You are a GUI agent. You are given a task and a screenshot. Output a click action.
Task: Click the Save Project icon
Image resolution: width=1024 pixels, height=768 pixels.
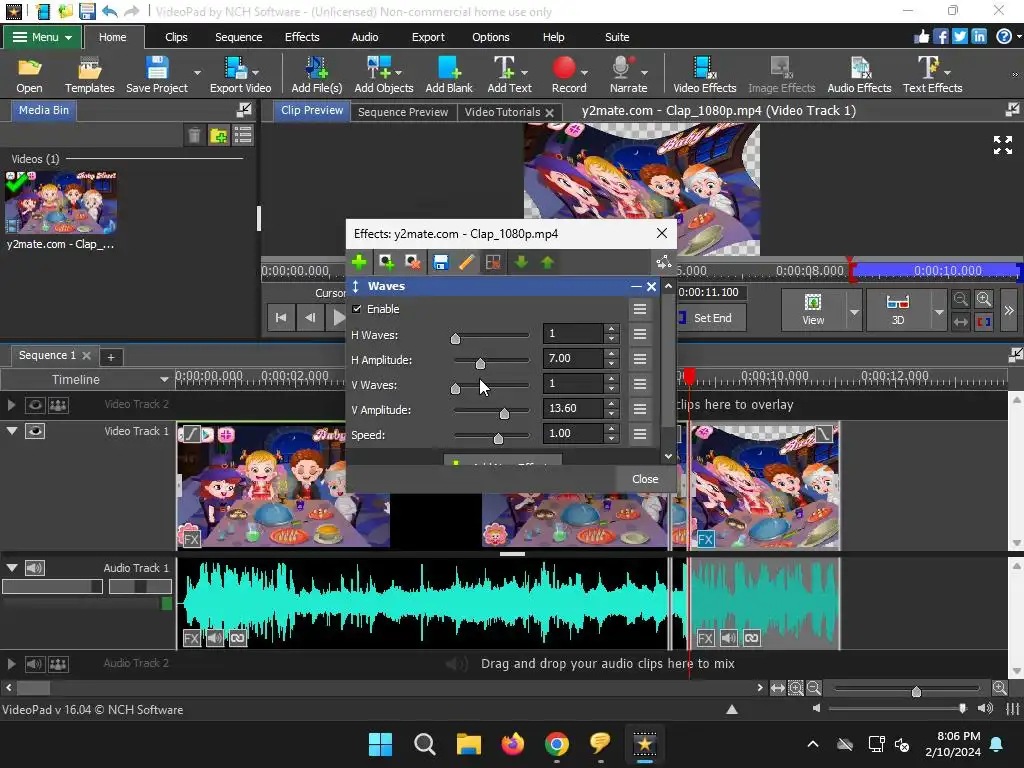(157, 74)
